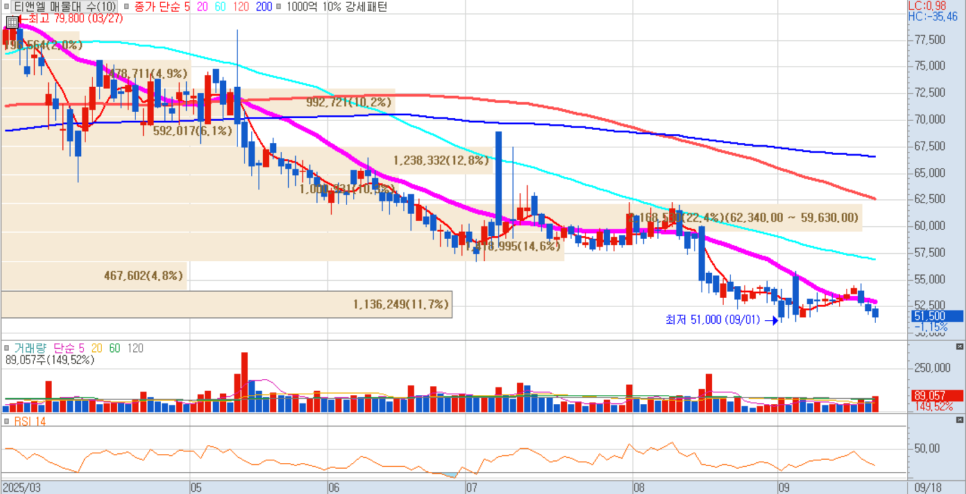
Task: Click the 50.00 RSI axis label
Action: pyautogui.click(x=928, y=448)
